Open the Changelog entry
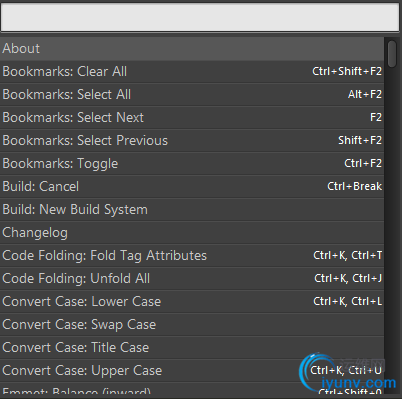The width and height of the screenshot is (402, 399). pyautogui.click(x=192, y=233)
